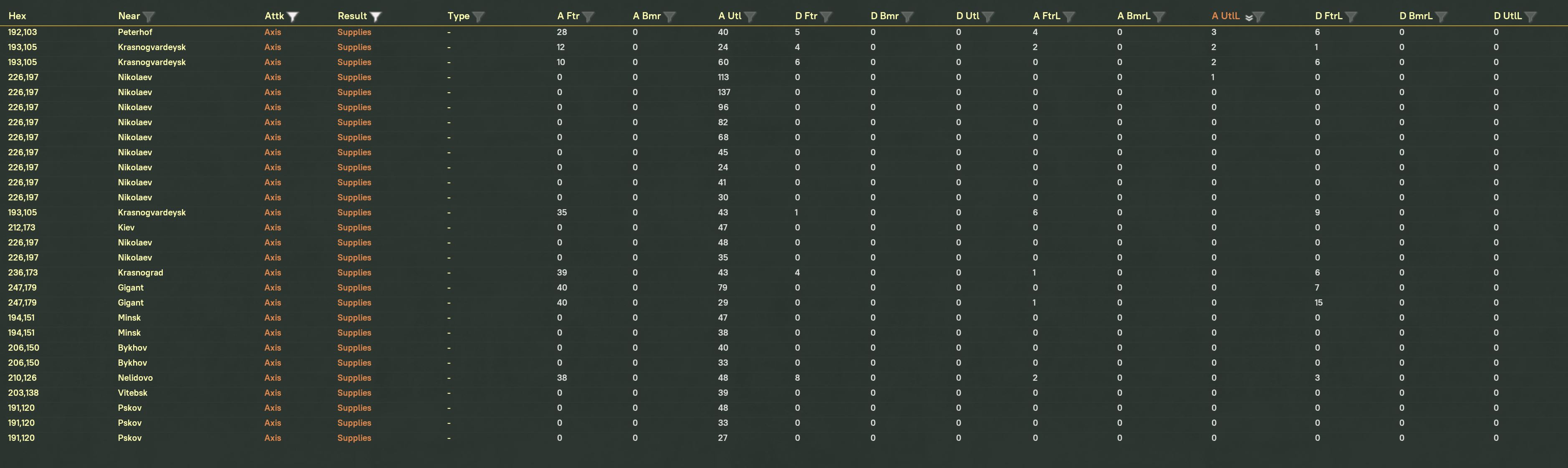
Task: Filter the D Ftr column
Action: point(826,16)
